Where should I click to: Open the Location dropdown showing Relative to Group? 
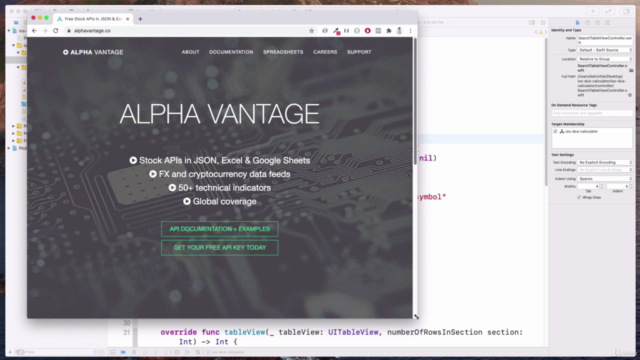tap(605, 59)
